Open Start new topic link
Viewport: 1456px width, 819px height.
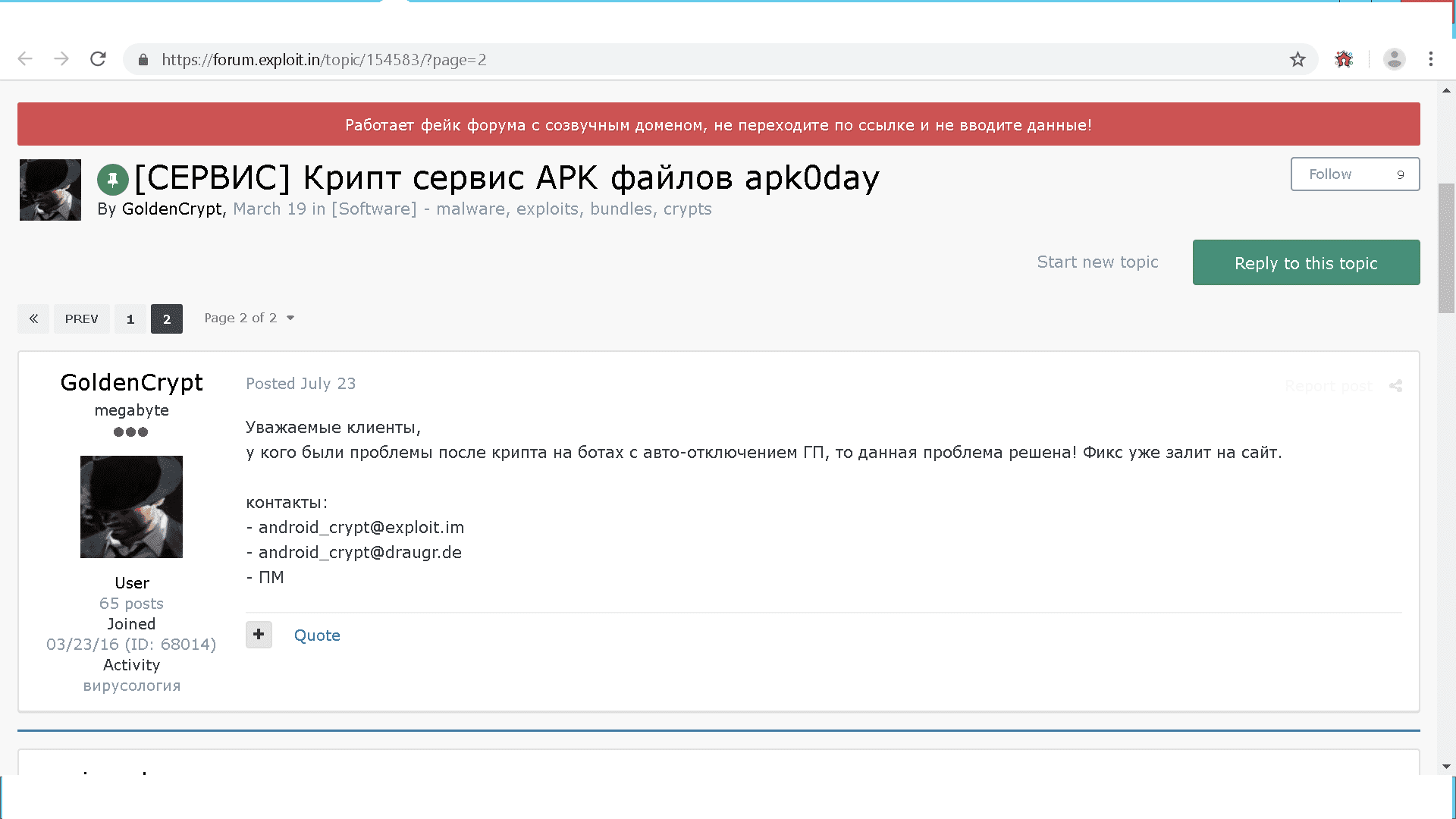[x=1097, y=262]
